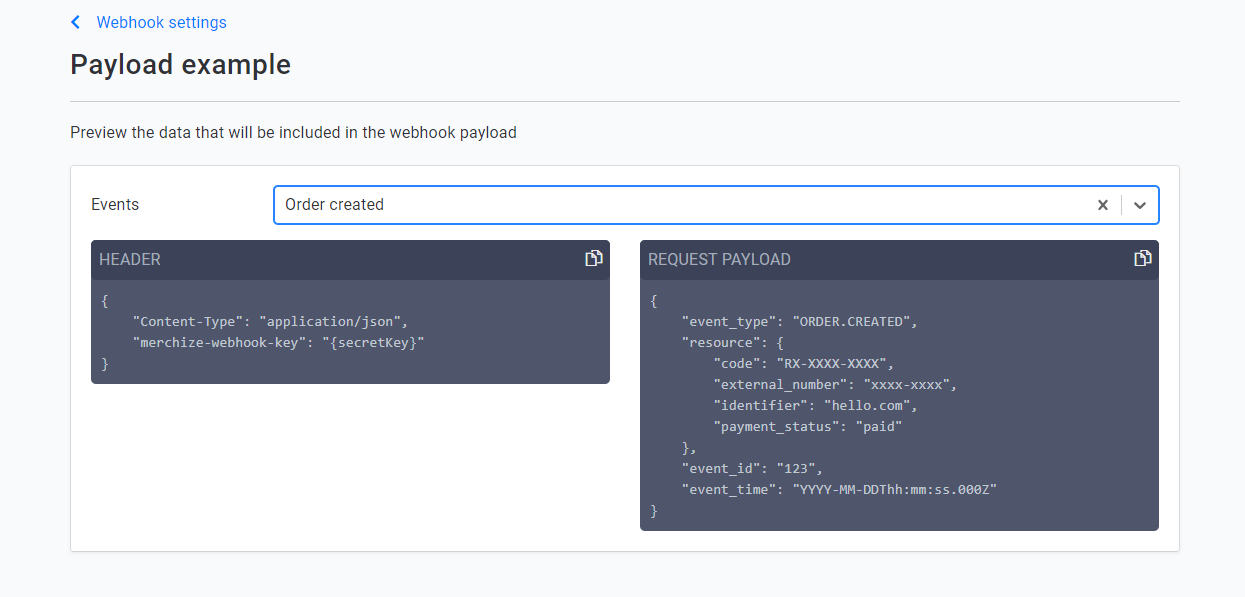The image size is (1245, 597).
Task: Copy the HEADER code block contents
Action: click(594, 259)
